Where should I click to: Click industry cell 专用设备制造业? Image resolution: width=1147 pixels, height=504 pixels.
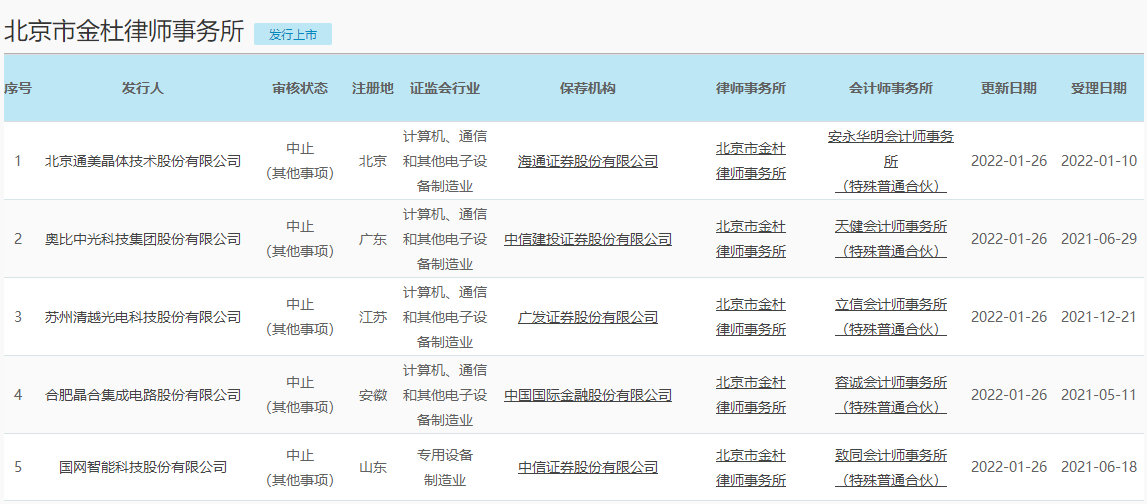pos(445,467)
